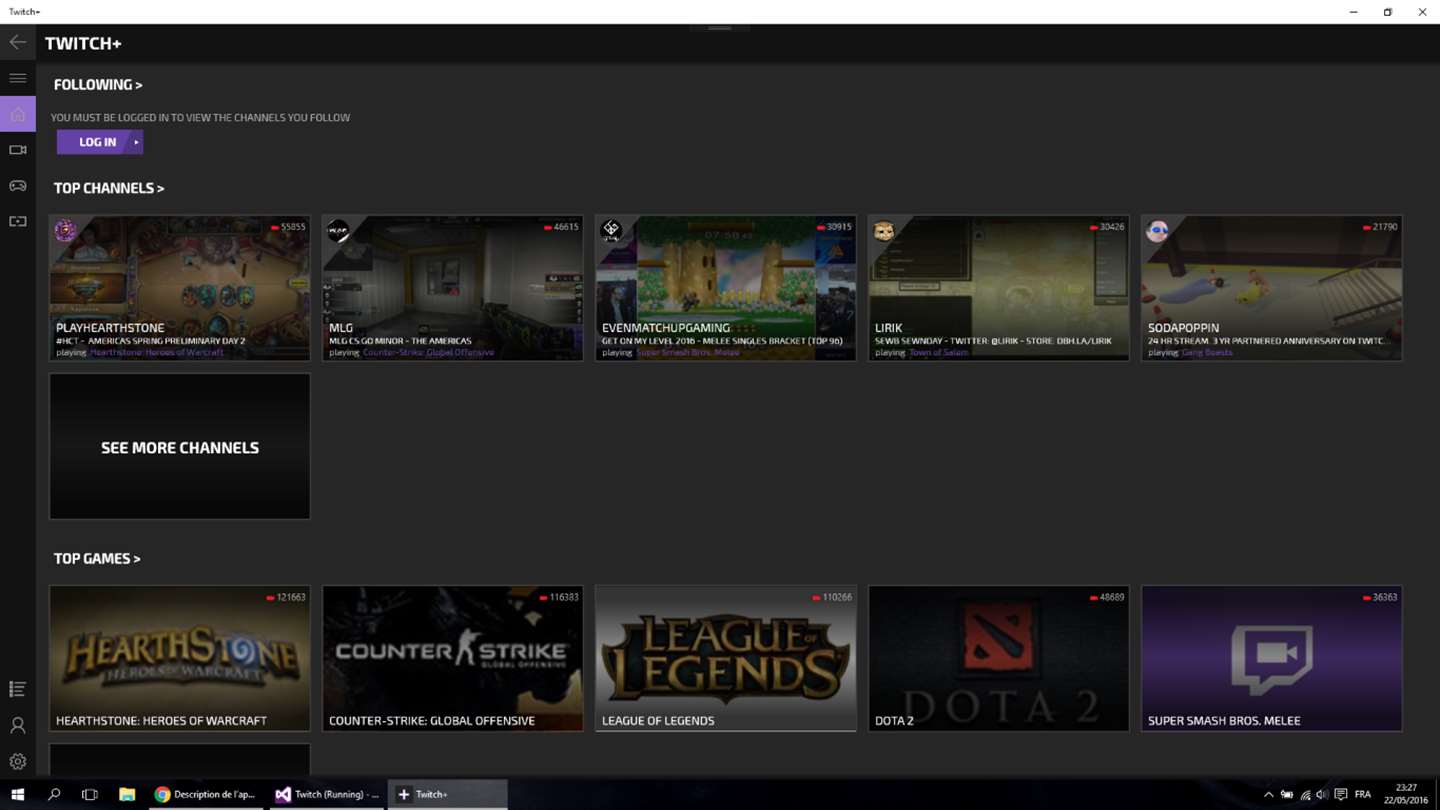The image size is (1440, 810).
Task: Open the list icon in lower sidebar
Action: coord(17,689)
